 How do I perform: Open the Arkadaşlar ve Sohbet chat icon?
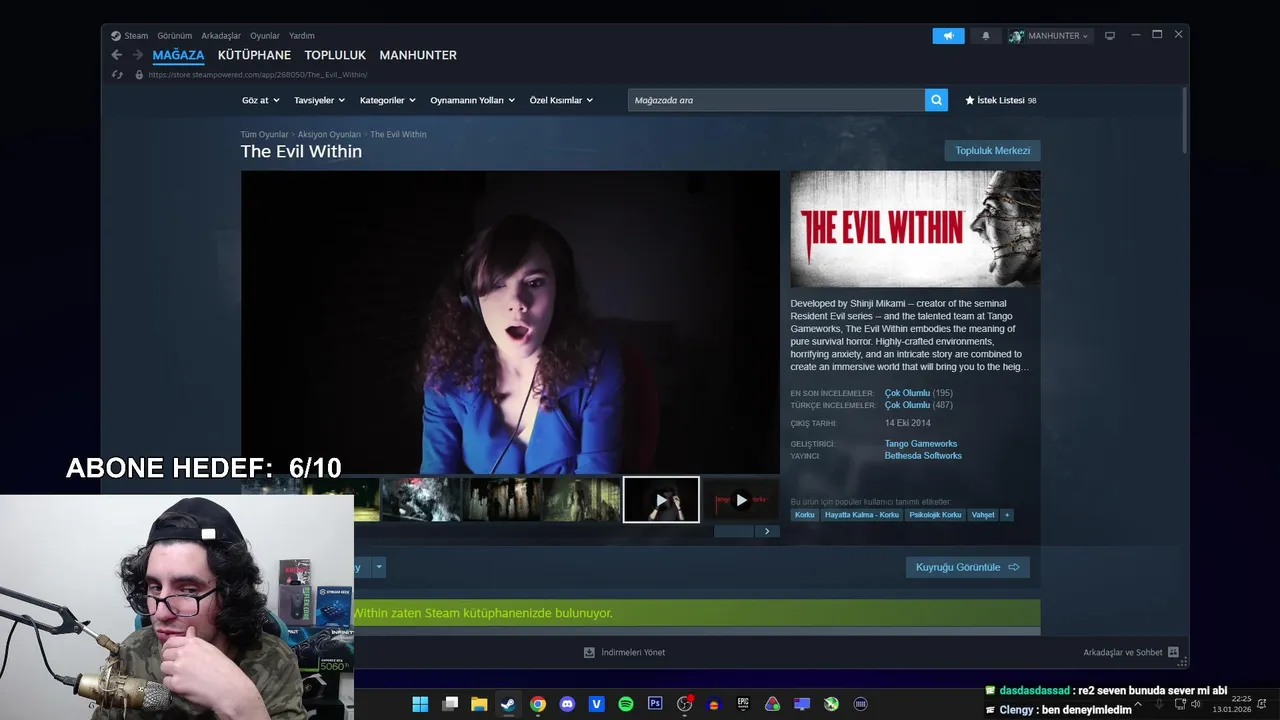click(1173, 652)
